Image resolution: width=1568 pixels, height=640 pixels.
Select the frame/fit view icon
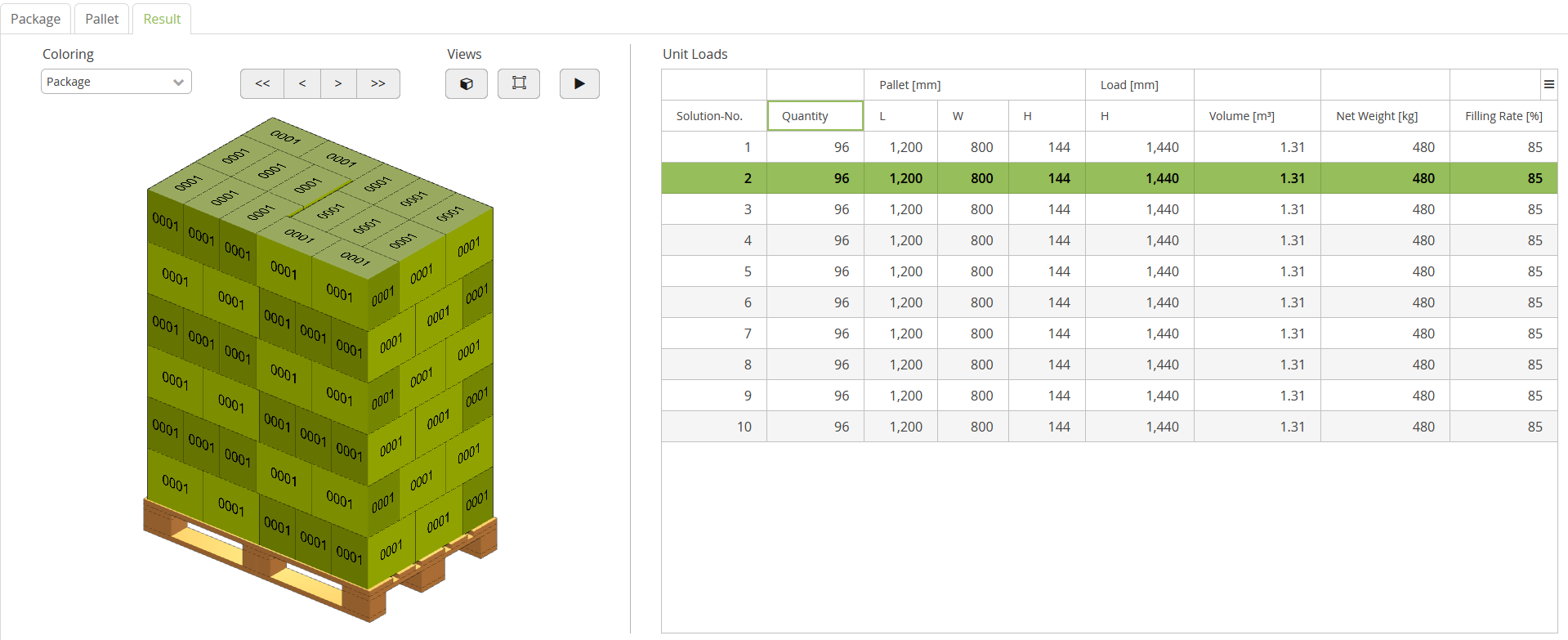point(519,83)
